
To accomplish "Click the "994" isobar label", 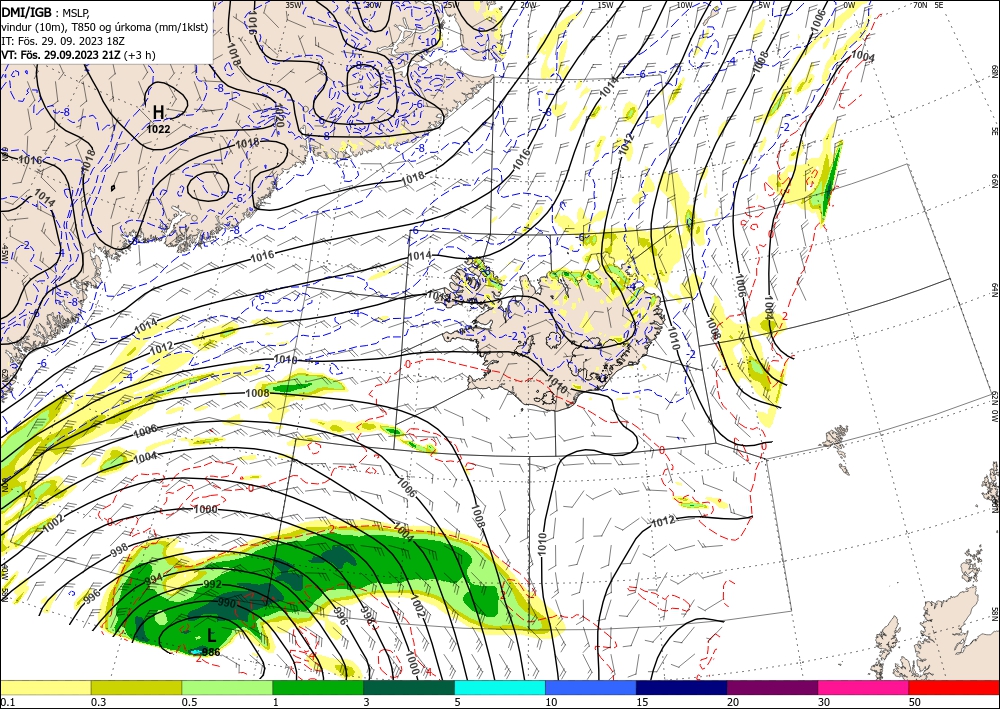I will click(154, 579).
